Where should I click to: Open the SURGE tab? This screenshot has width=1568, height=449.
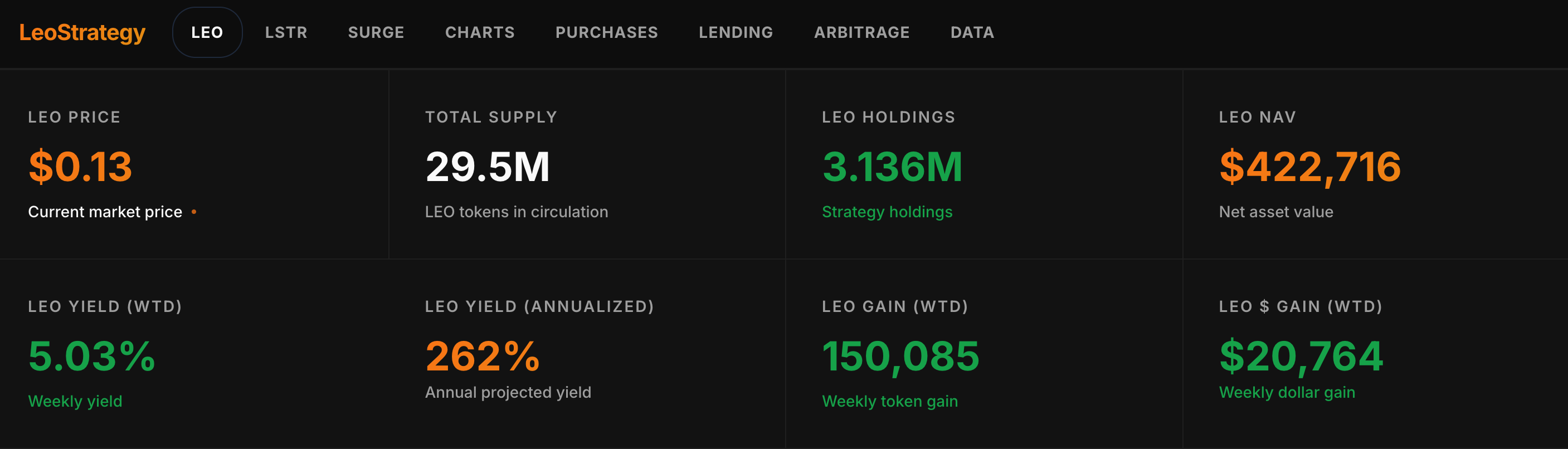(x=376, y=32)
